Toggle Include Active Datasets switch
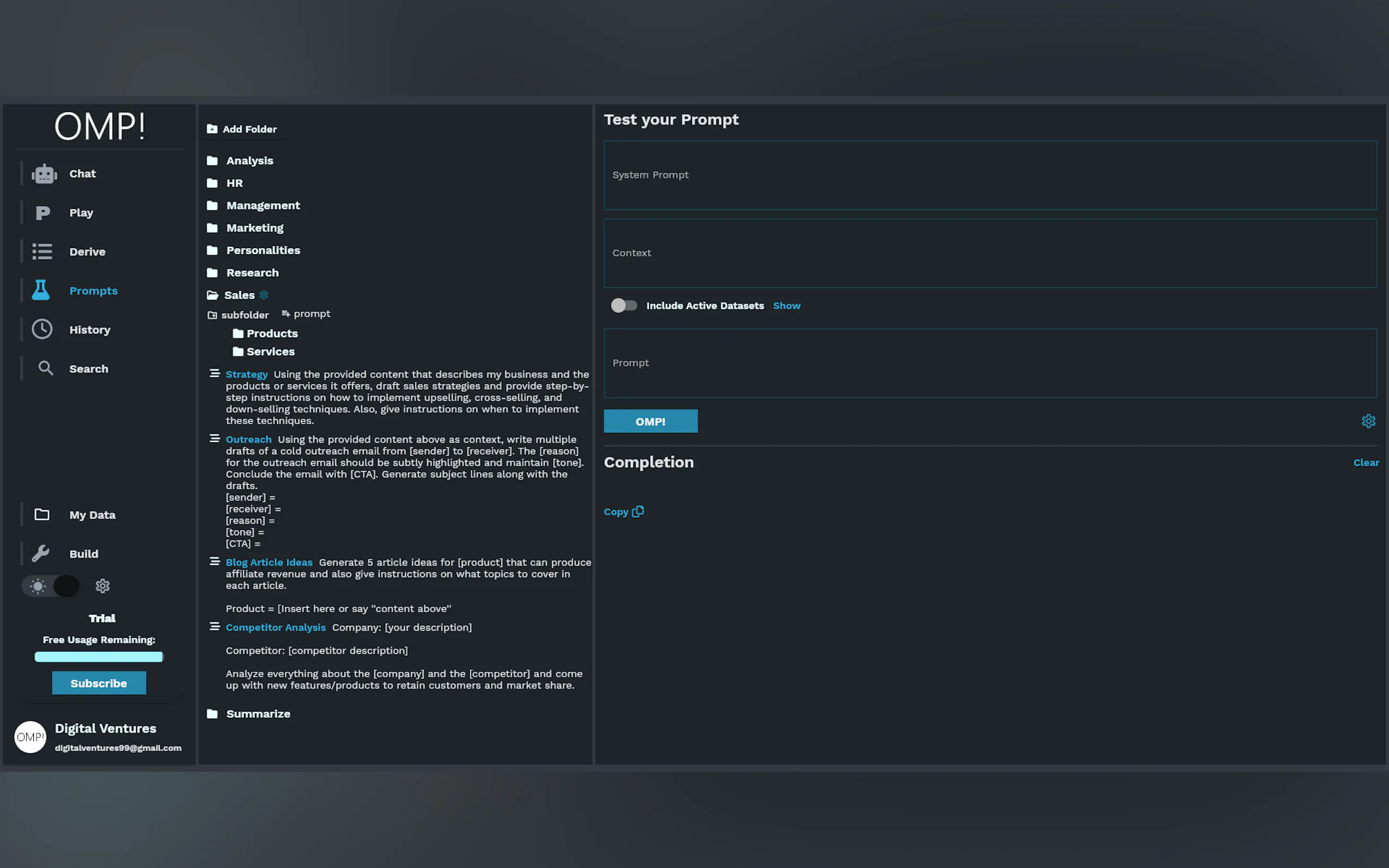The image size is (1389, 868). pyautogui.click(x=623, y=306)
